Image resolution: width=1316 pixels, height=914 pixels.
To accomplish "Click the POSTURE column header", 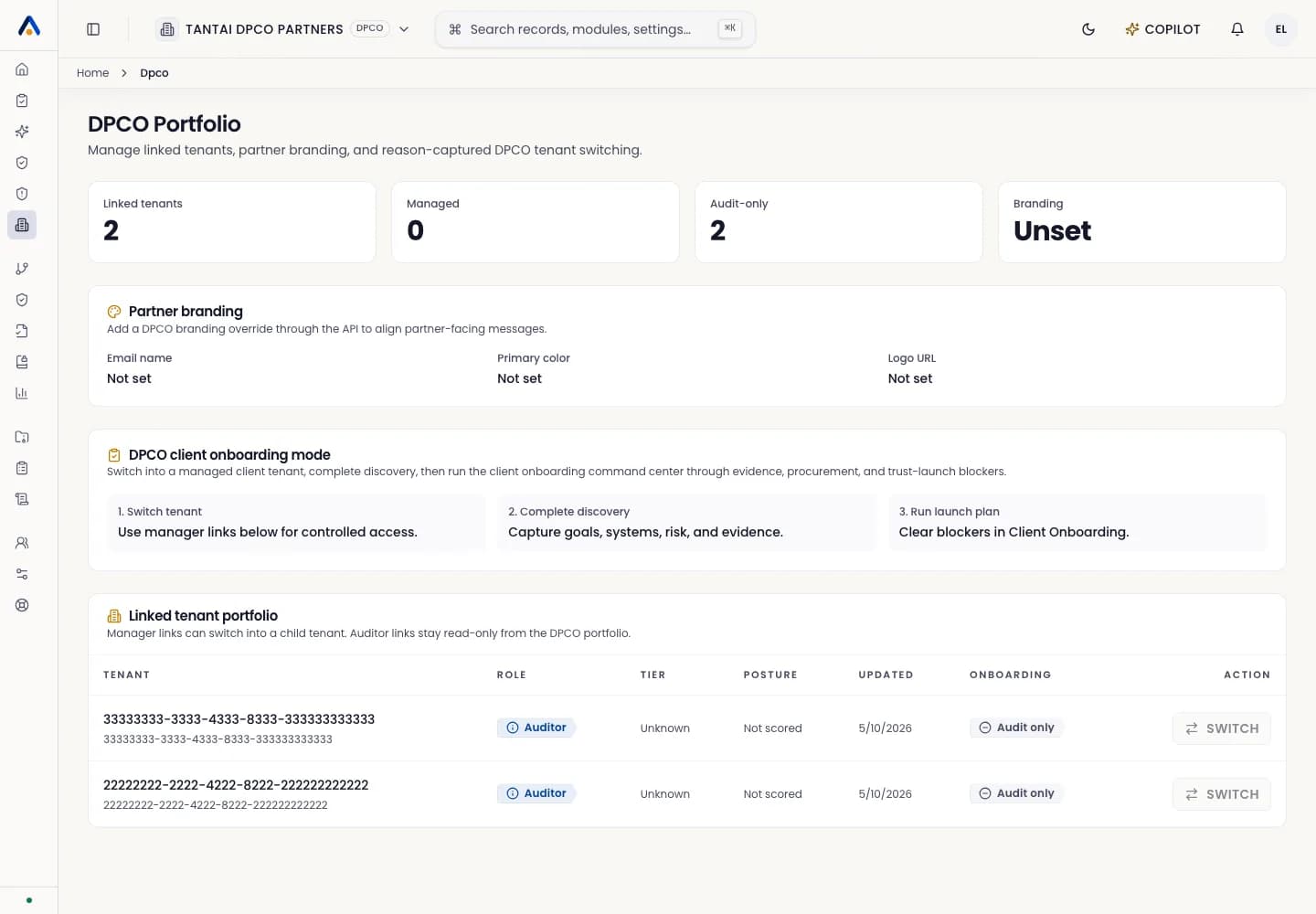I will click(770, 675).
